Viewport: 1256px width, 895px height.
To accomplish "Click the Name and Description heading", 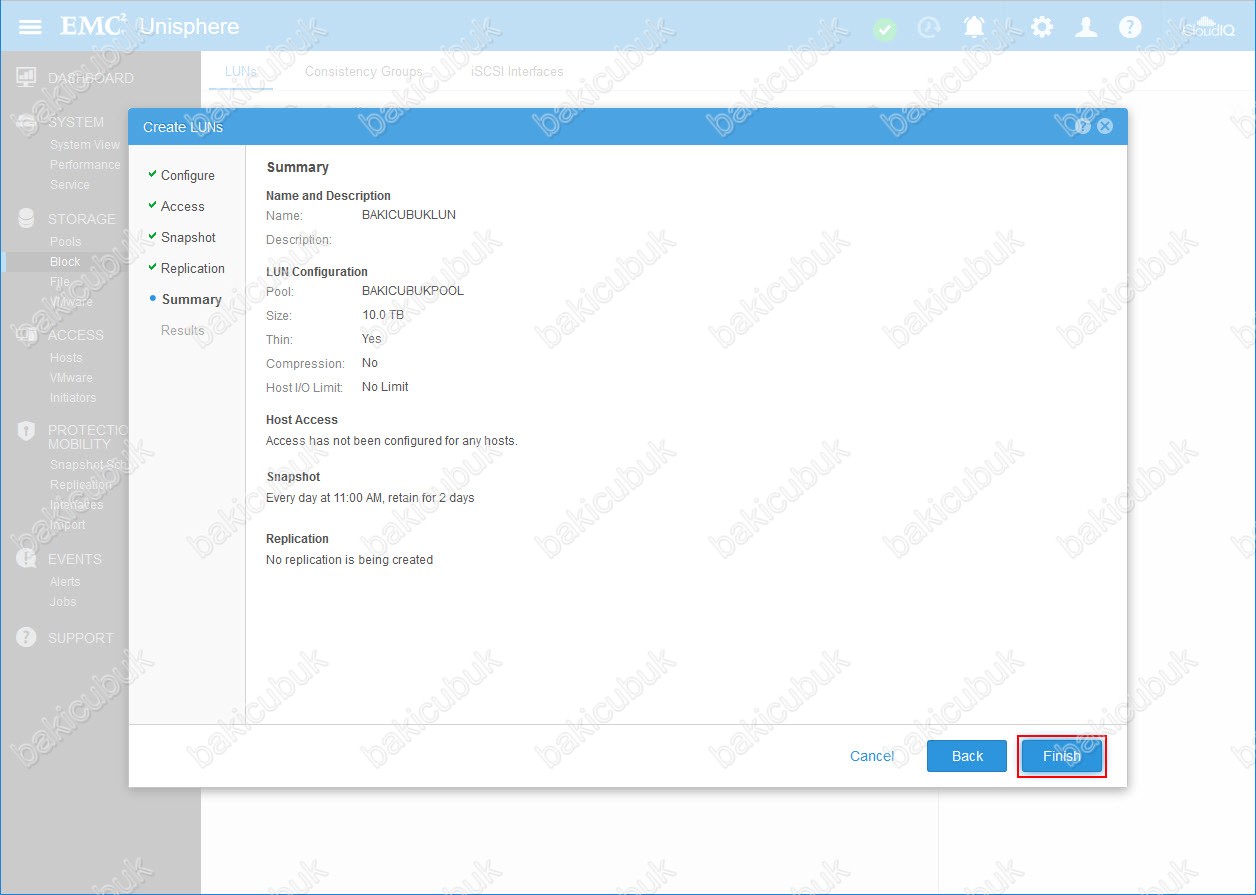I will tap(329, 196).
